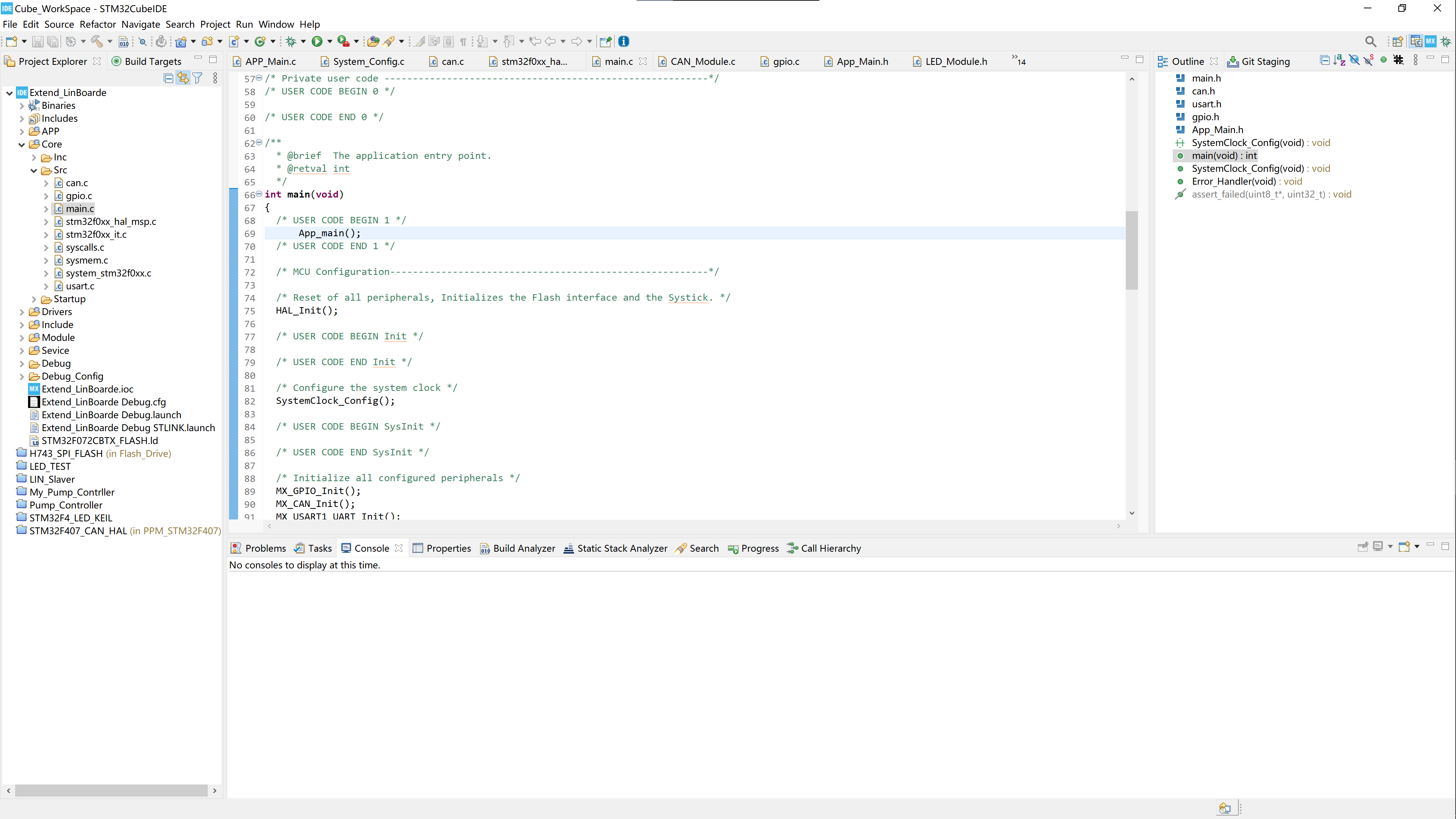Click Project Explorer horizontal scrollbar
The width and height of the screenshot is (1456, 819).
click(x=111, y=791)
